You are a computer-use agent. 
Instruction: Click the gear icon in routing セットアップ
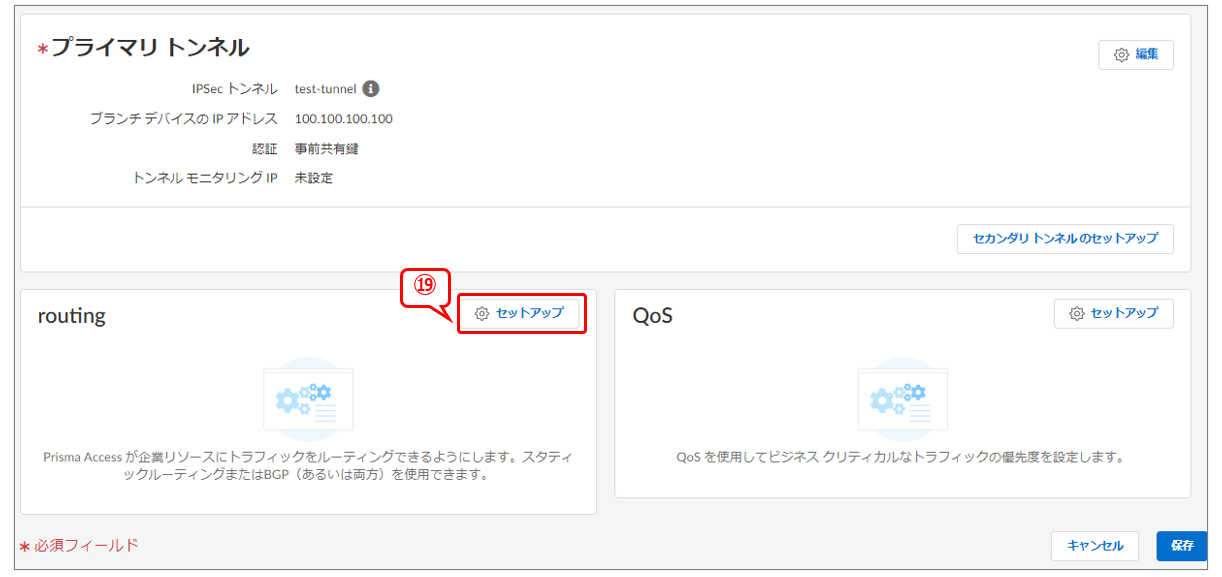click(x=482, y=313)
